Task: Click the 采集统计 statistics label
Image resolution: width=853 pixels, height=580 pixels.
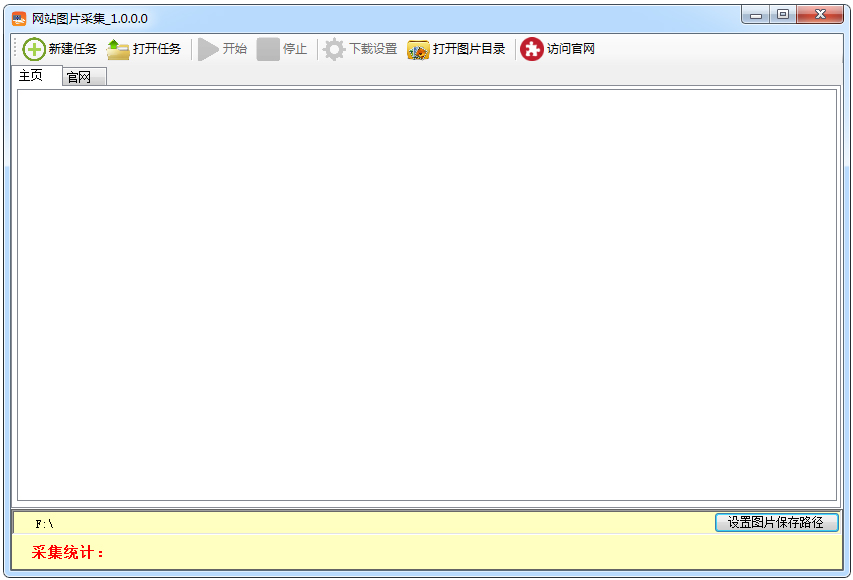Action: (51, 551)
